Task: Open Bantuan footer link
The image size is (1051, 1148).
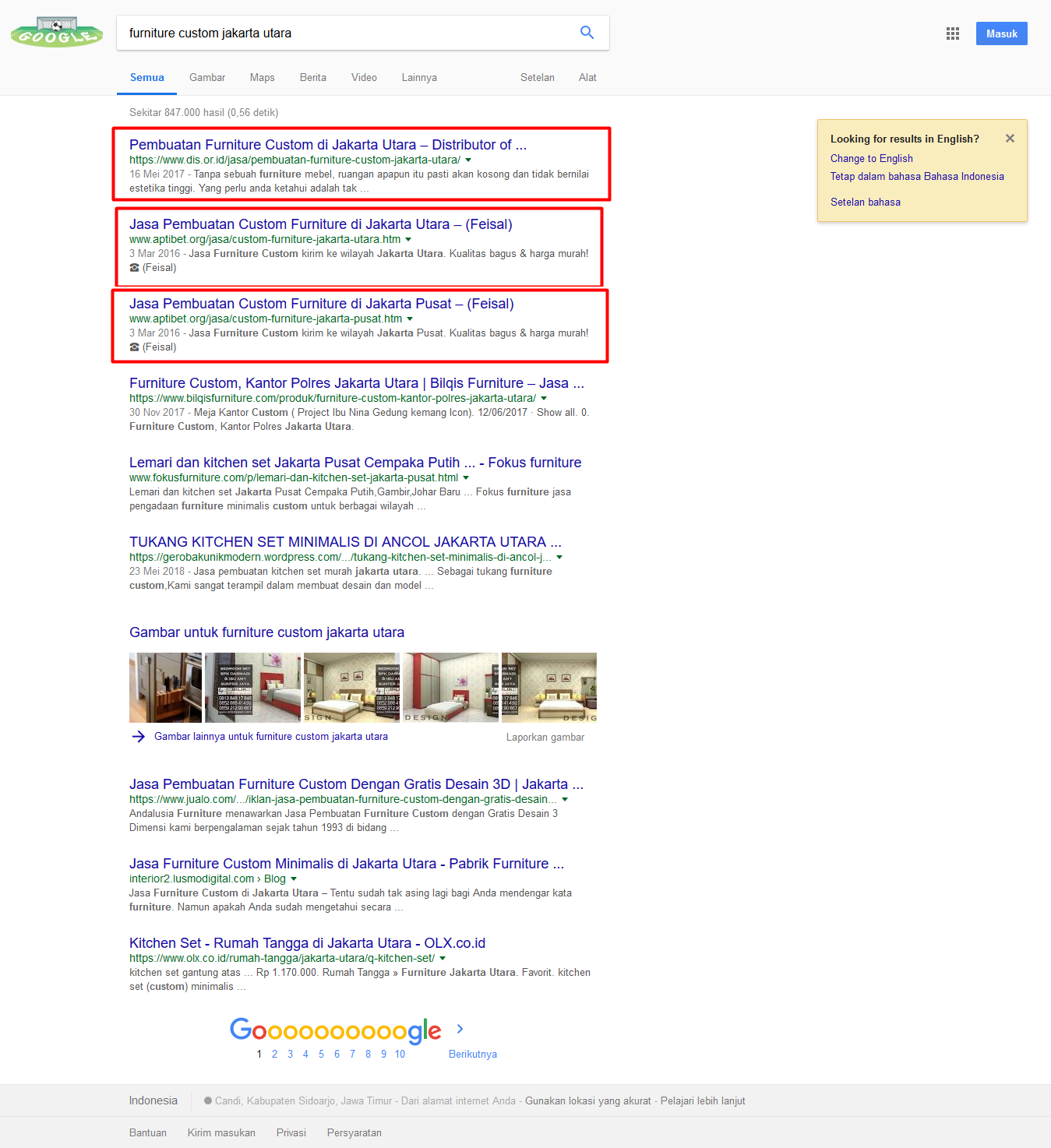Action: [x=148, y=1133]
